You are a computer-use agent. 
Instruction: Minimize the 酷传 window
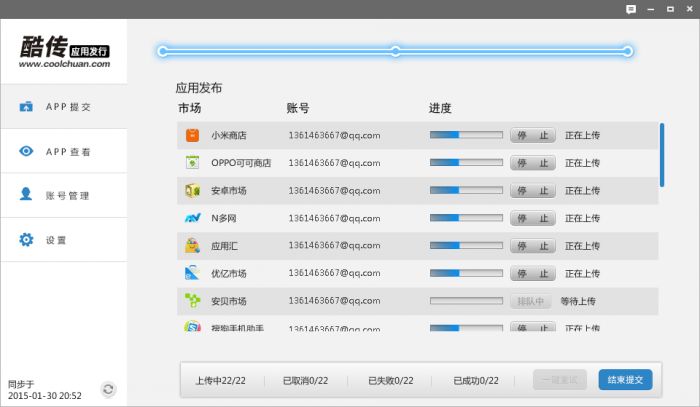[x=651, y=9]
